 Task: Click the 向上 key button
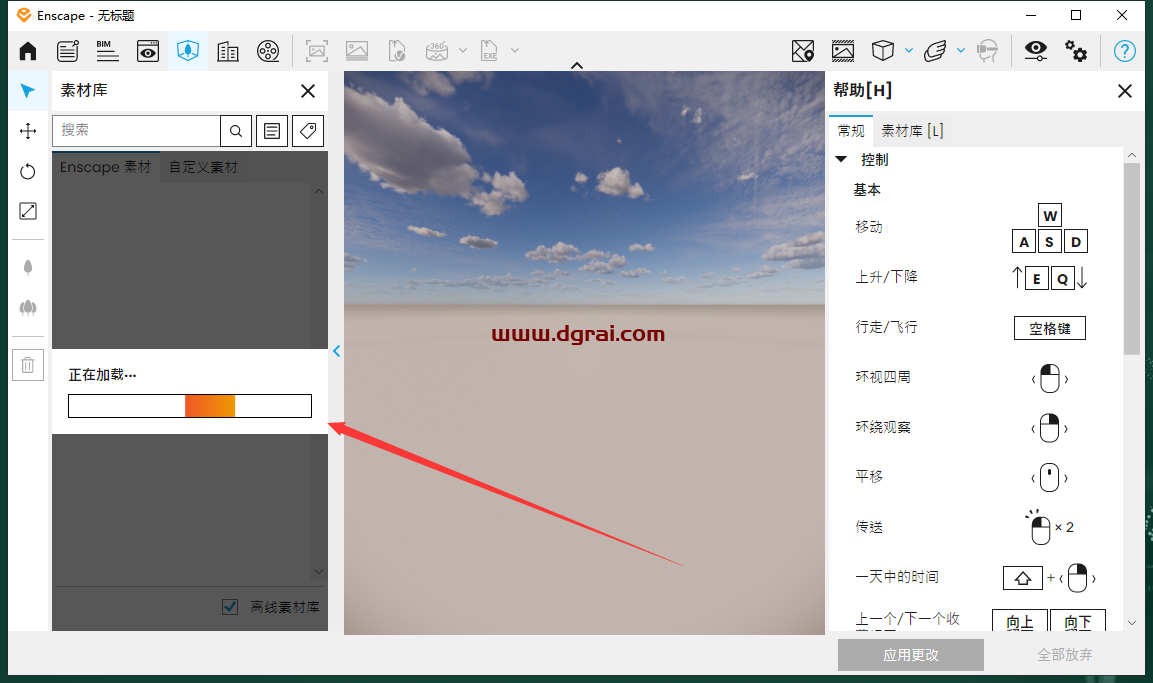1019,621
